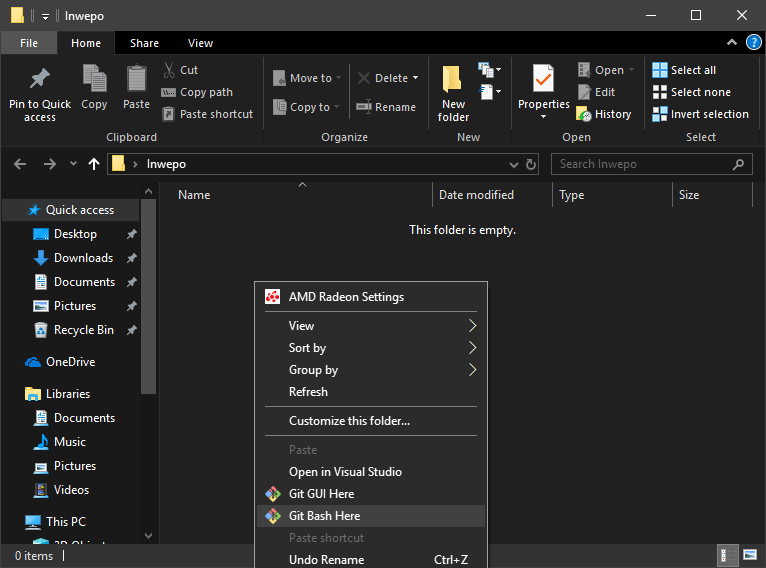Click the Paste clipboard icon in ribbon

click(x=136, y=79)
